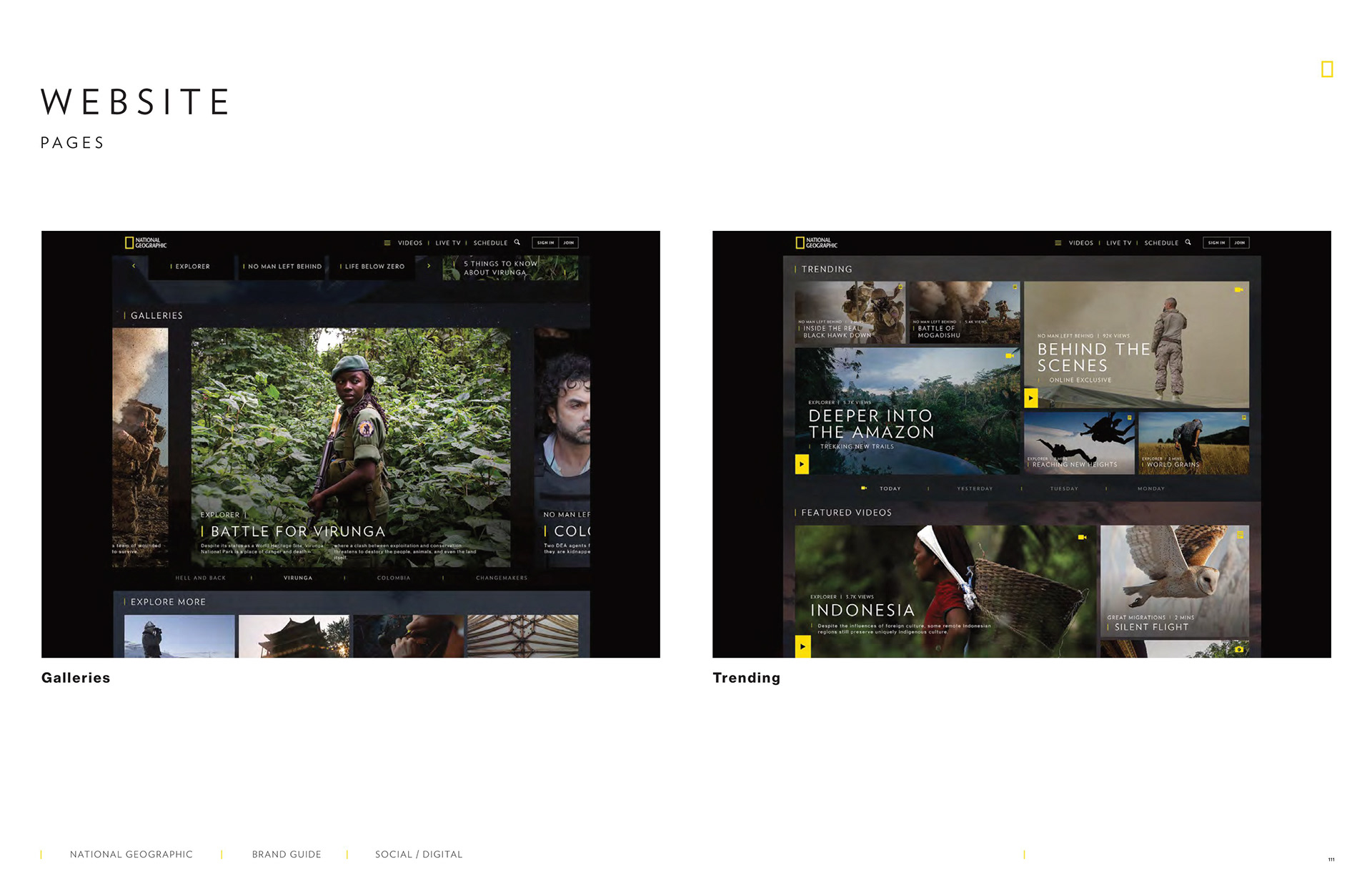Viewport: 1372px width, 888px height.
Task: Switch trending filter to Yesterday
Action: pos(975,489)
